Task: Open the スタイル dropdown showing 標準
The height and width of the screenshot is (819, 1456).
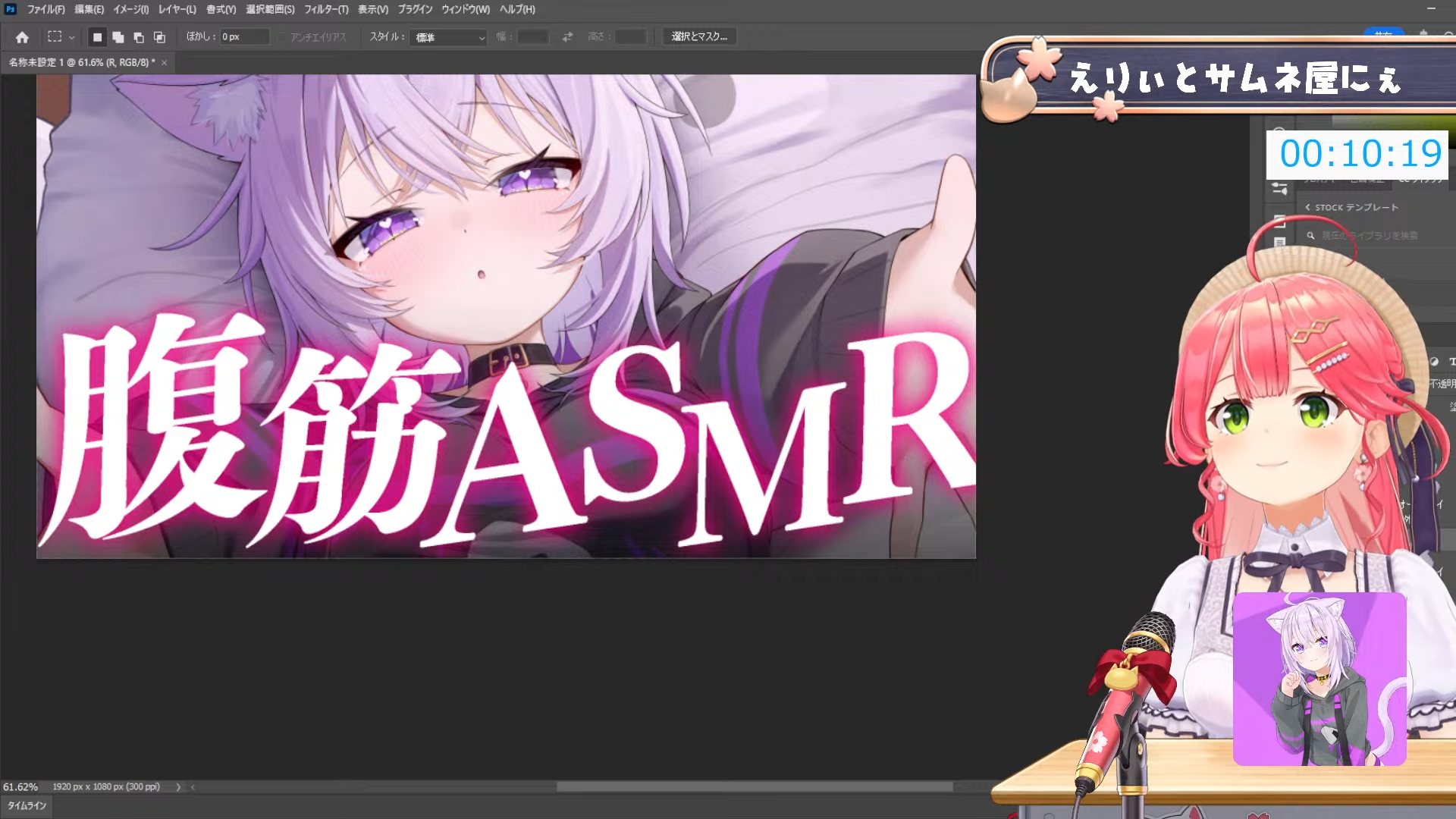Action: point(448,37)
